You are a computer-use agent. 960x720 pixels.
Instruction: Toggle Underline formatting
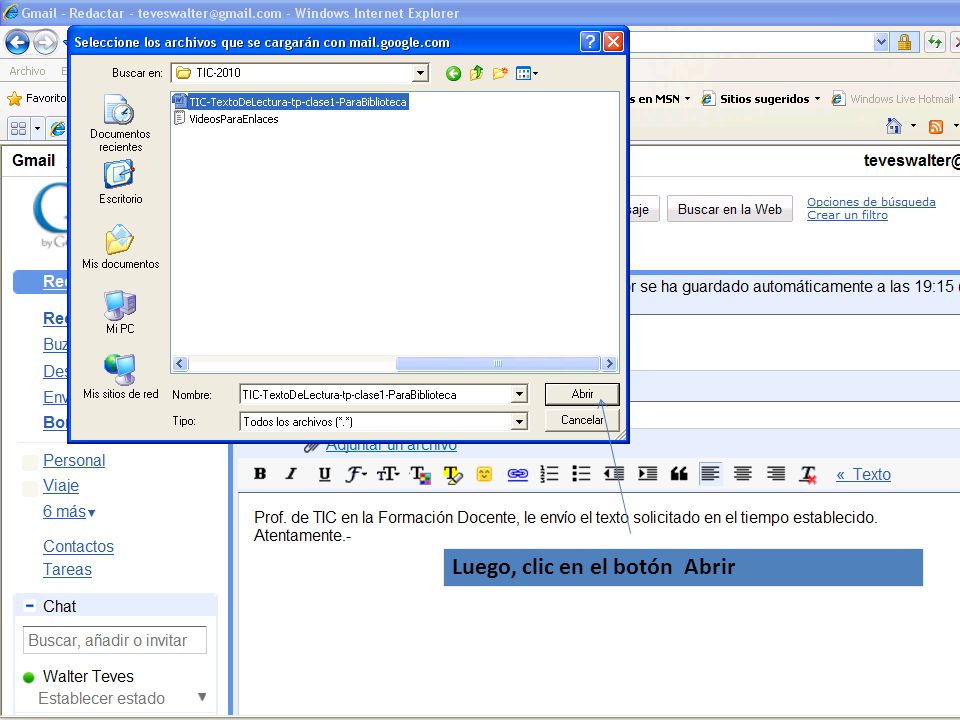[x=324, y=474]
